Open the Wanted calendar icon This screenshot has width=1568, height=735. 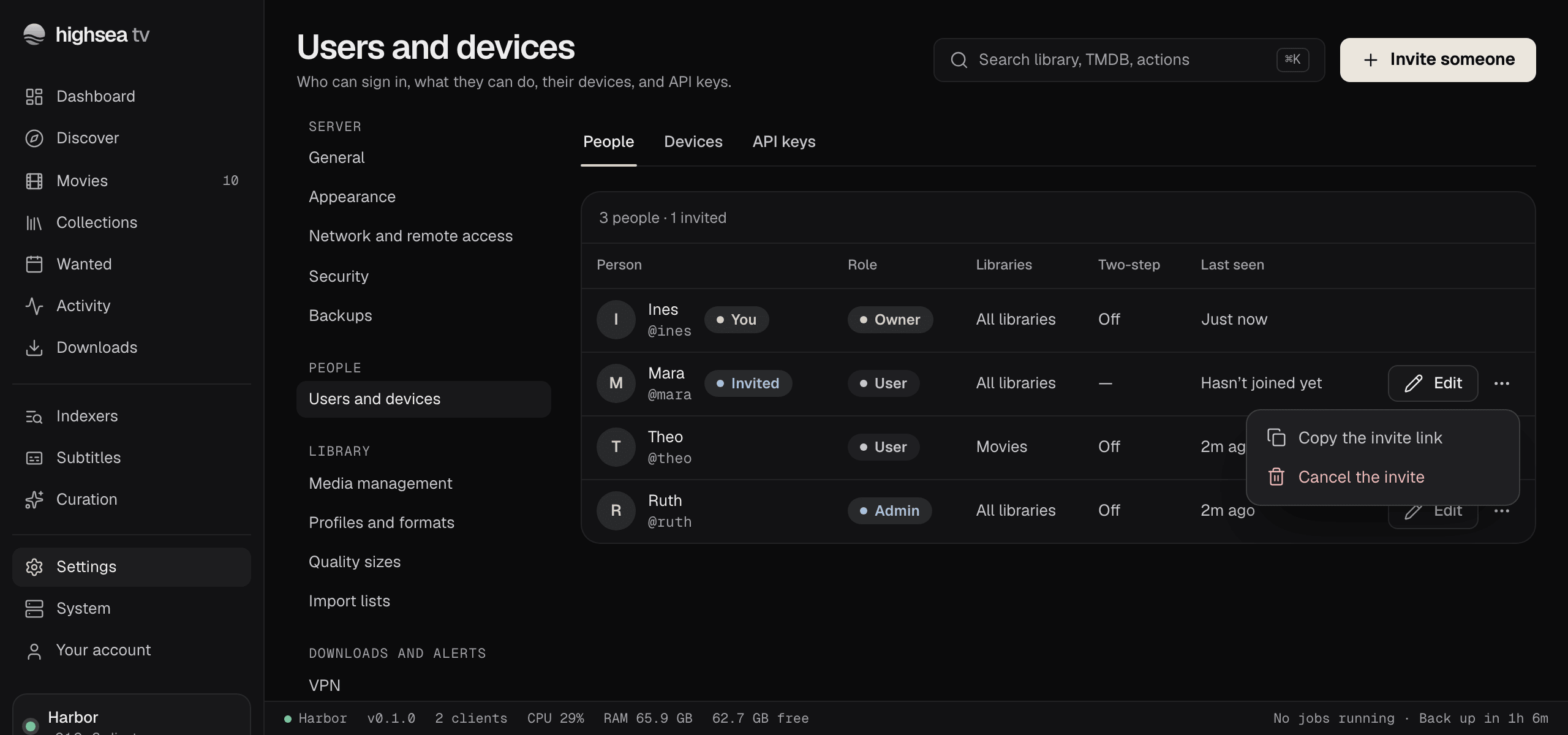(34, 265)
